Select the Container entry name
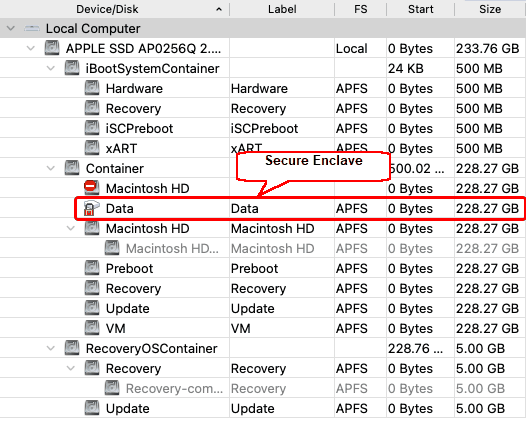The width and height of the screenshot is (526, 429). click(x=115, y=168)
